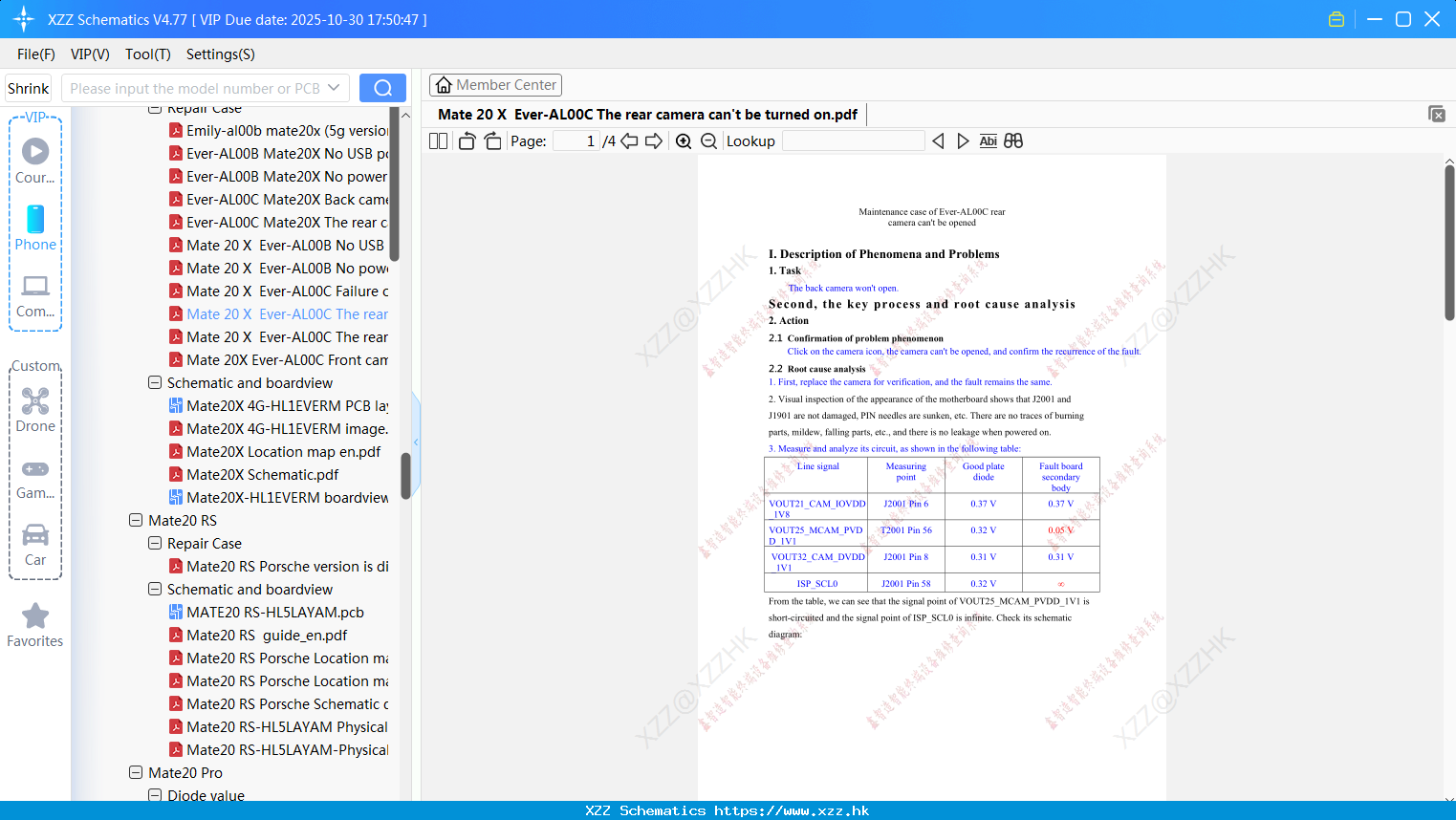Open the VIP(V) menu
The image size is (1456, 820).
click(90, 54)
